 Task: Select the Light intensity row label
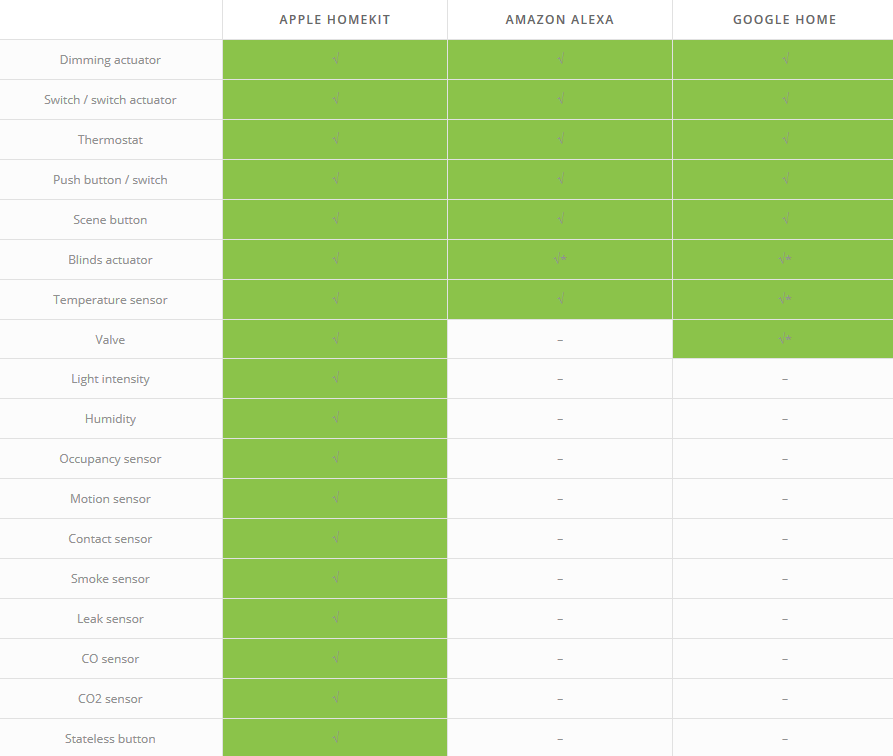point(110,379)
